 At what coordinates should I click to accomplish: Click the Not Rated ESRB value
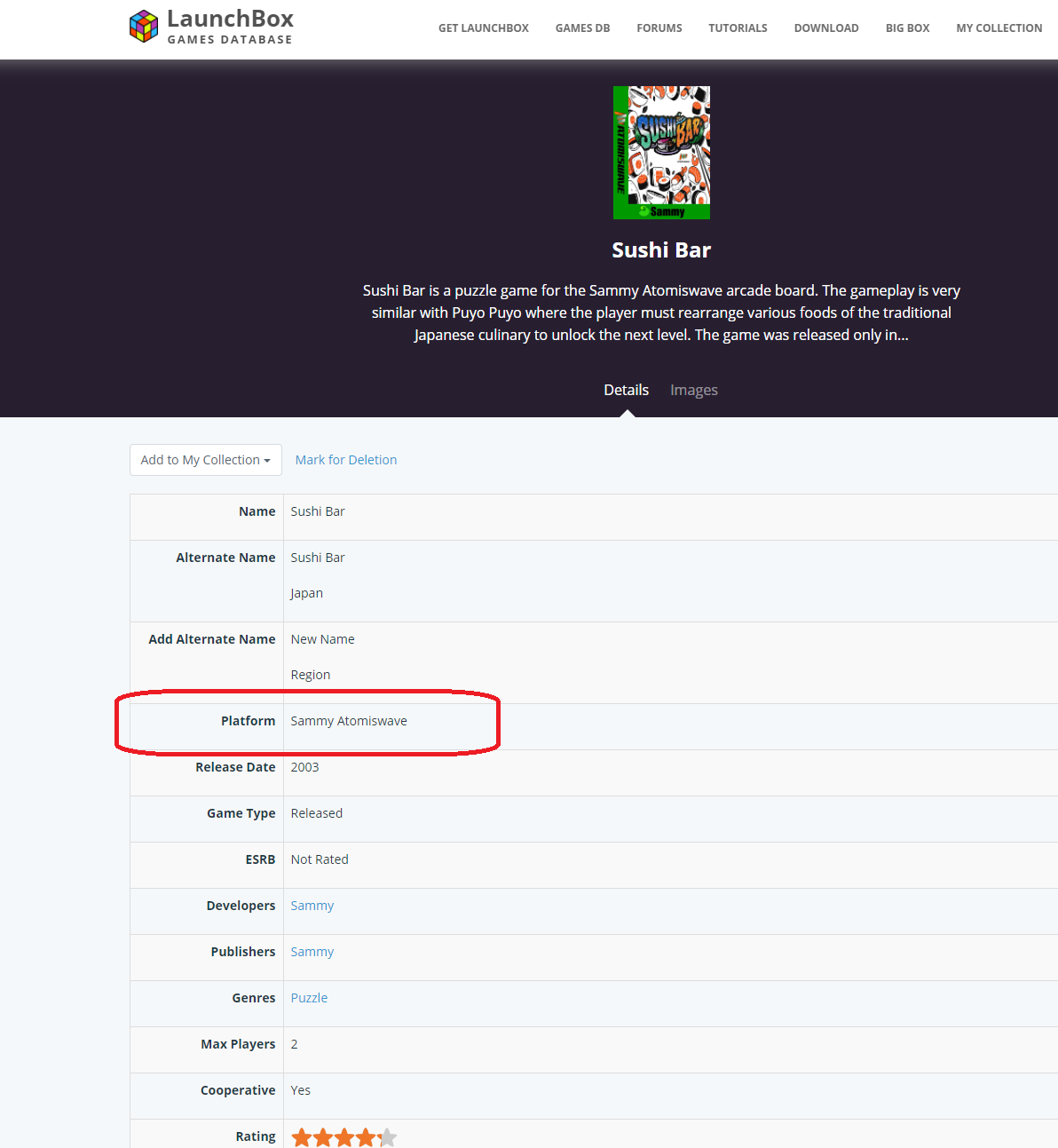320,859
